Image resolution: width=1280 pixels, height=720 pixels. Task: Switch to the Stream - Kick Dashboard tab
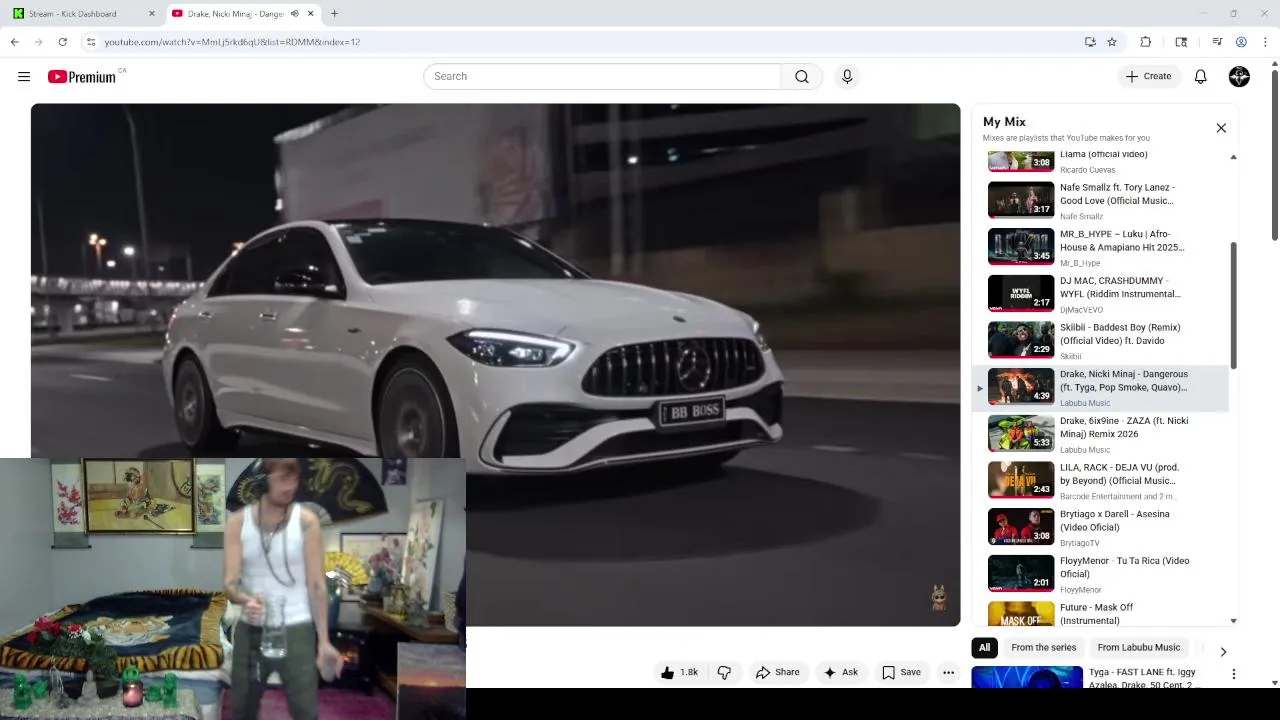(x=85, y=14)
